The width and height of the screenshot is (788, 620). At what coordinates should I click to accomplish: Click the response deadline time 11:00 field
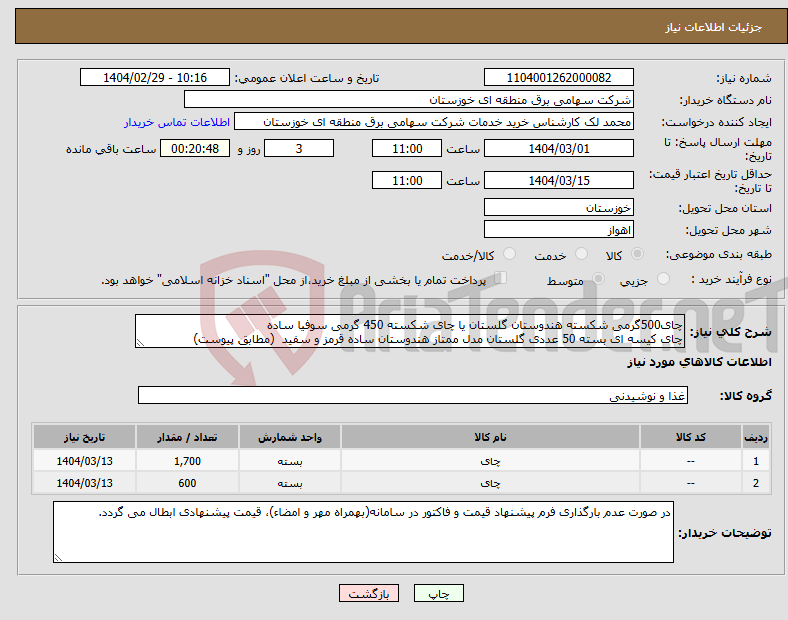[x=407, y=149]
